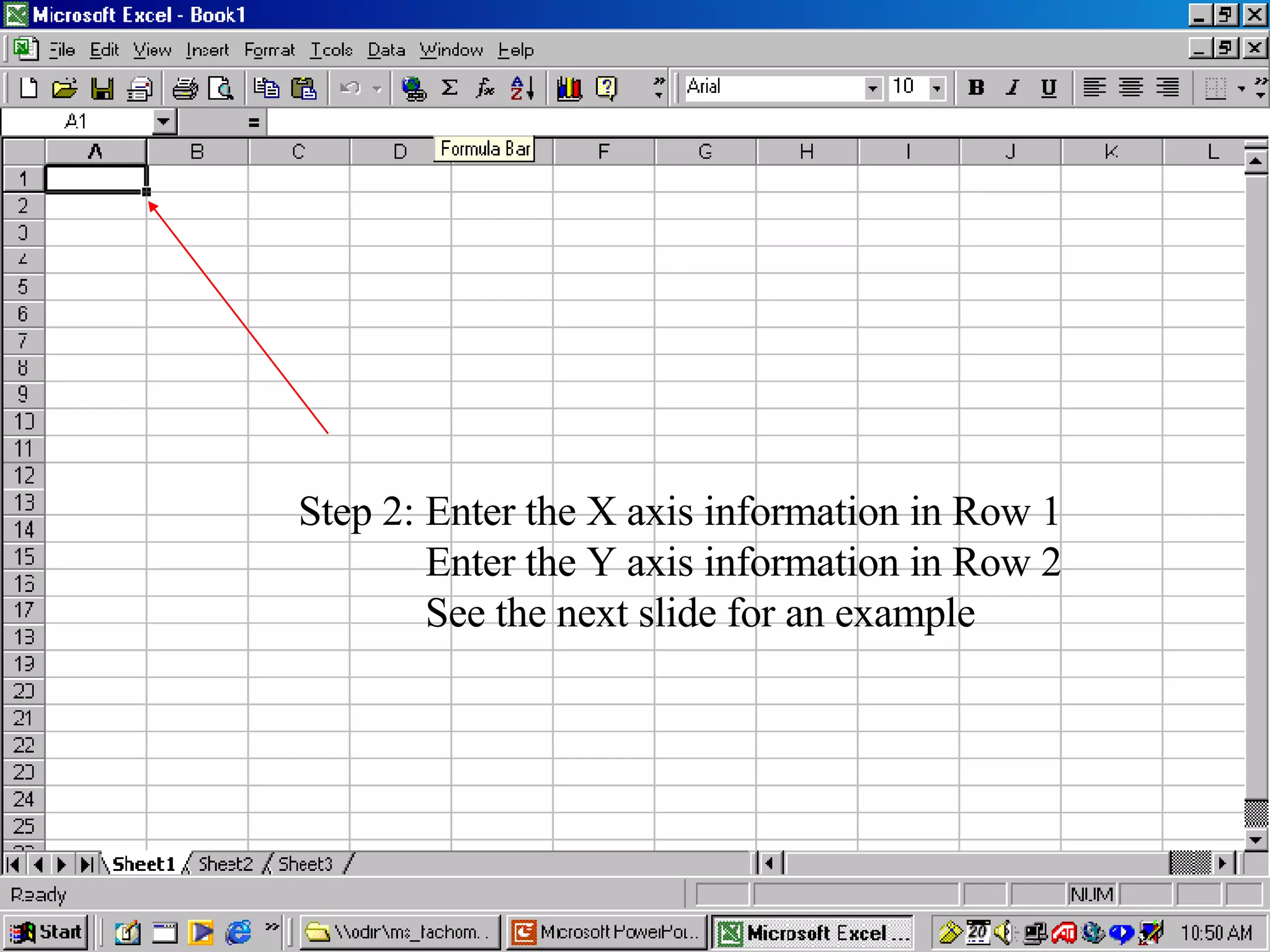Click the Print icon in toolbar
The width and height of the screenshot is (1270, 952).
click(x=184, y=89)
